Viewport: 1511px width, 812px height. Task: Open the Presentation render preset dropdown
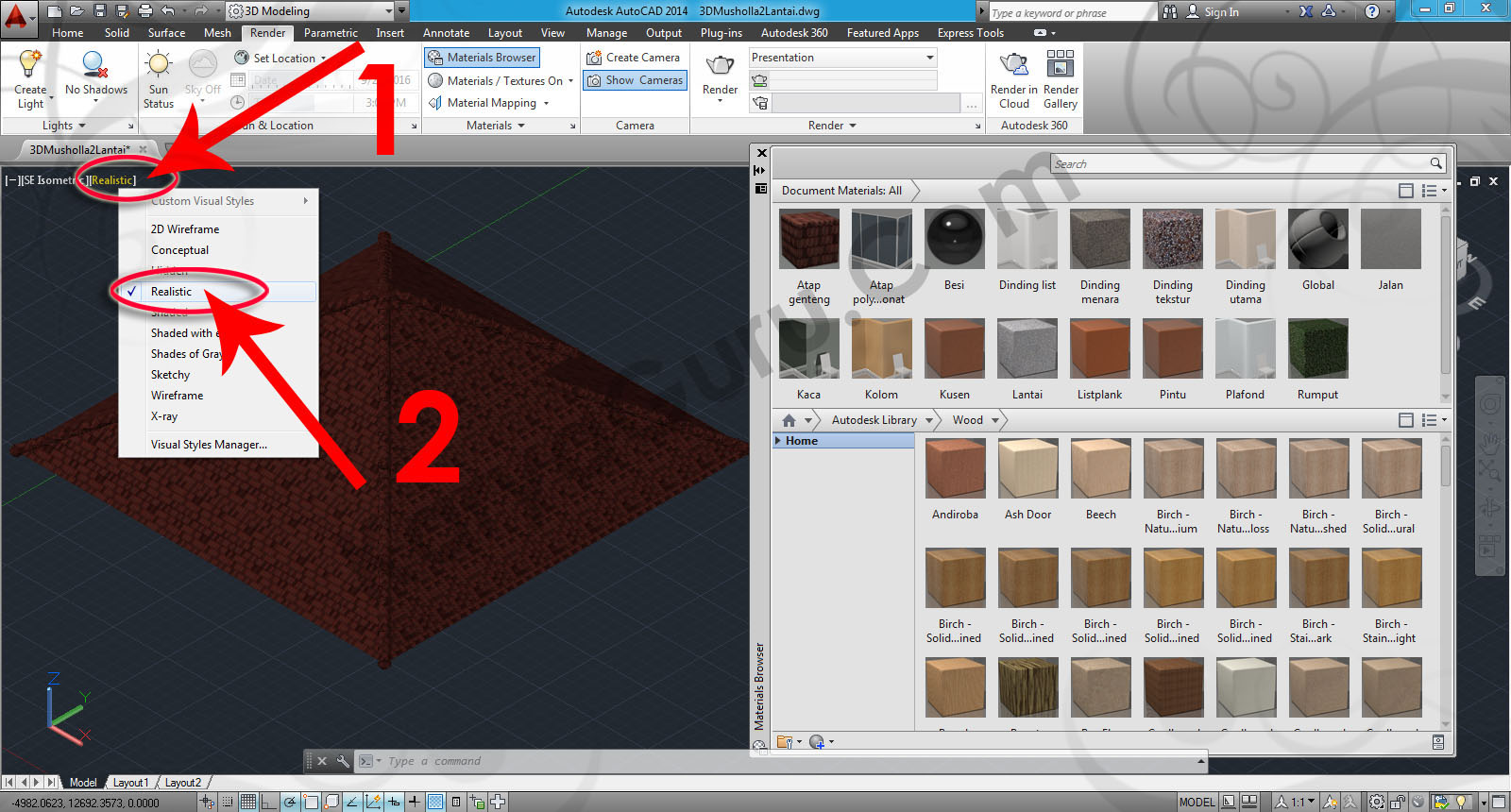[x=841, y=58]
